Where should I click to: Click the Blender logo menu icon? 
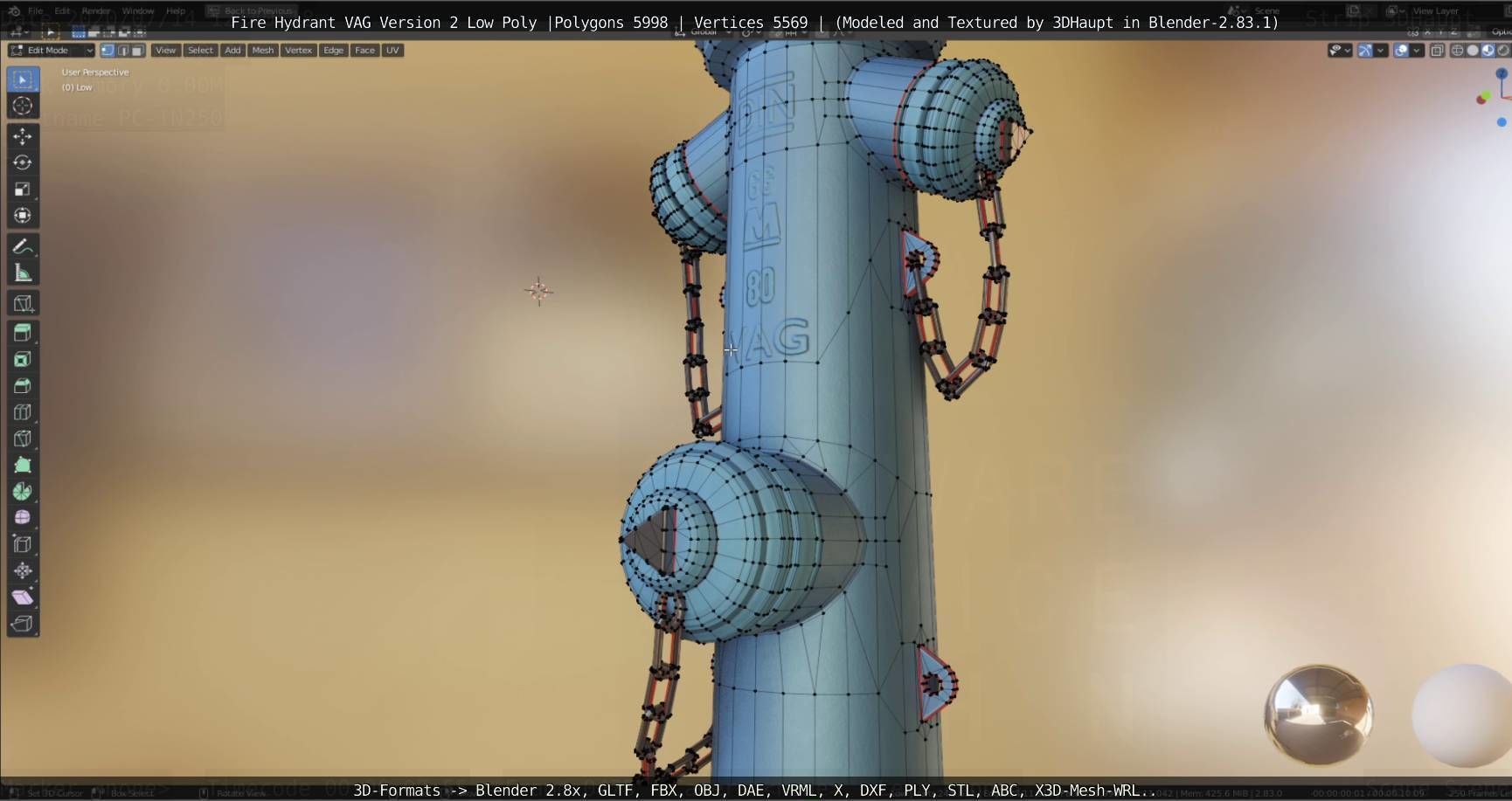14,10
